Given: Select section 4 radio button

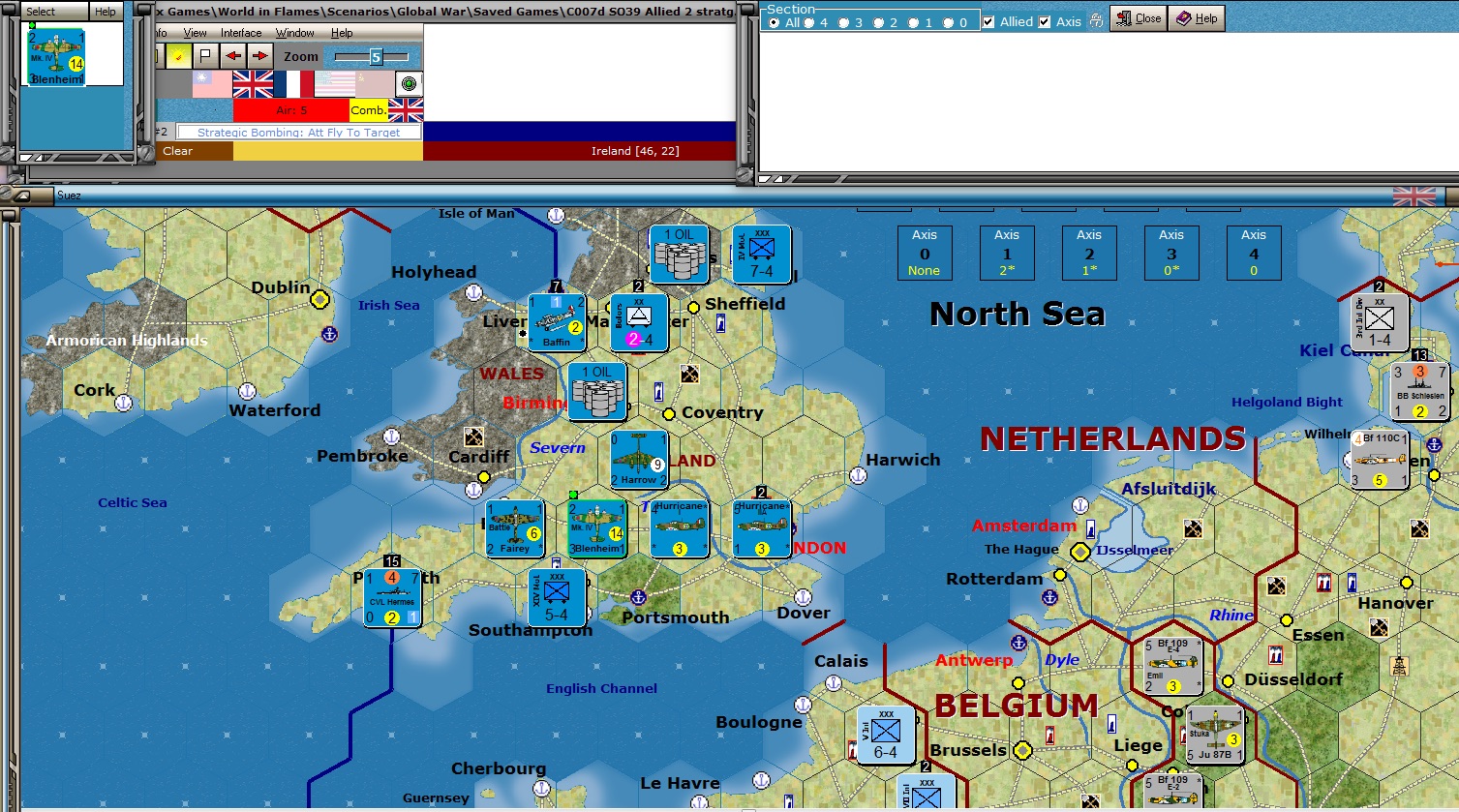Looking at the screenshot, I should point(808,22).
